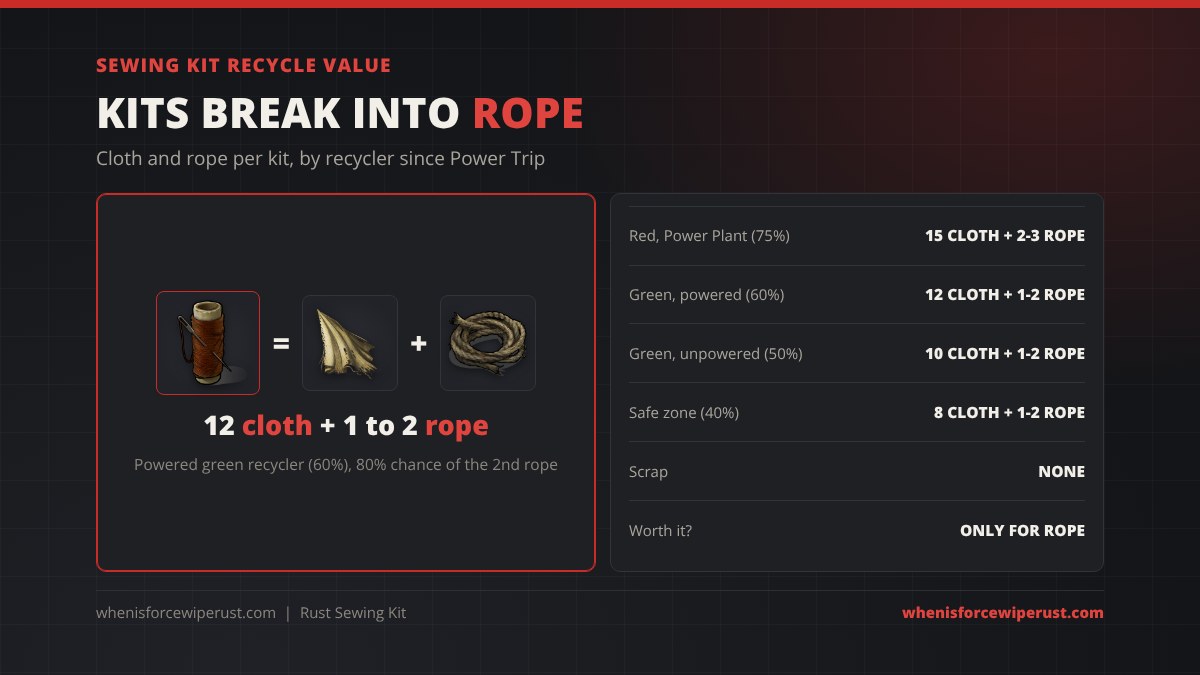The width and height of the screenshot is (1200, 675).
Task: Select the Green, unpowered (50%) row
Action: tap(857, 354)
